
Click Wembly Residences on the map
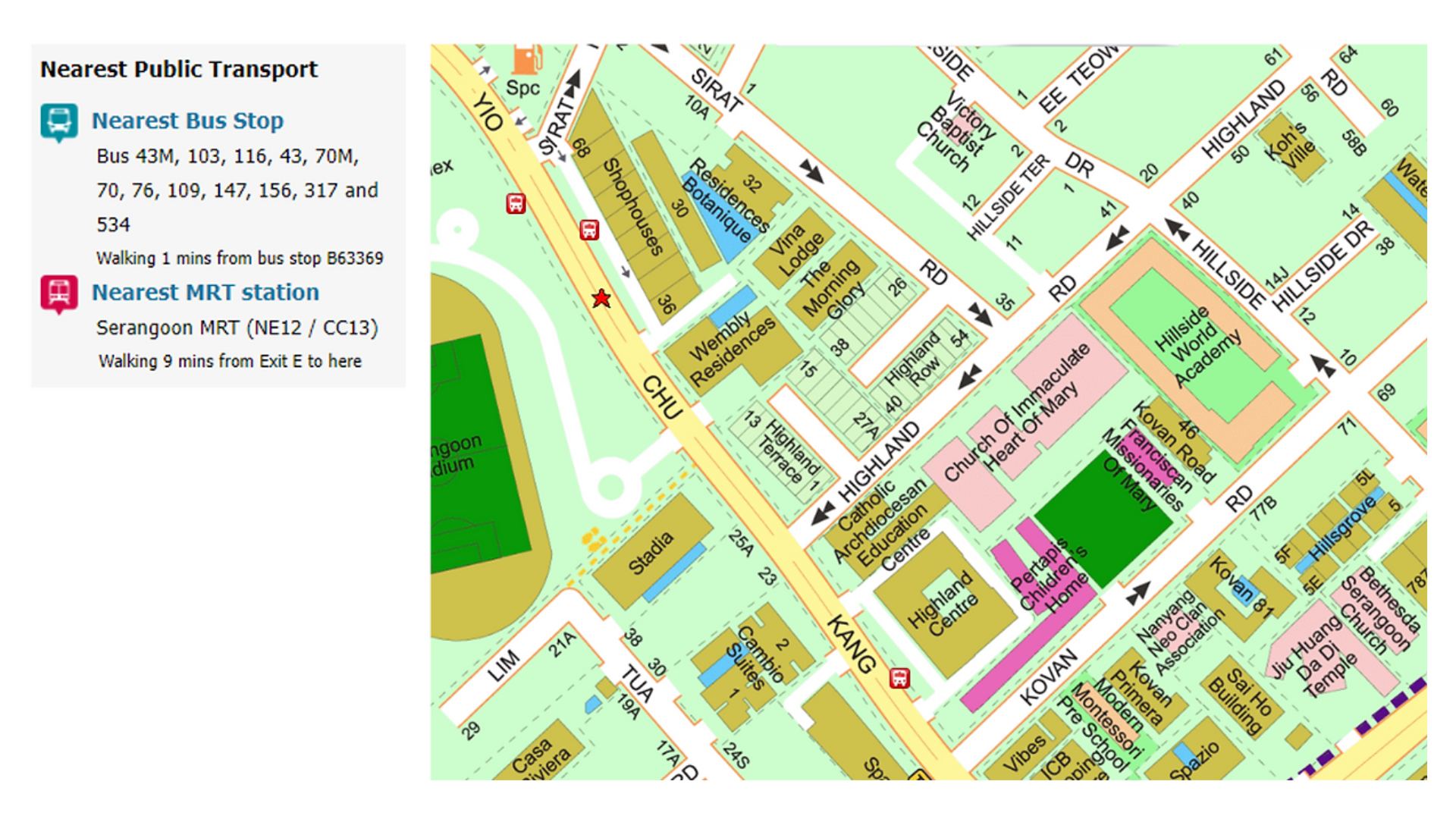732,350
